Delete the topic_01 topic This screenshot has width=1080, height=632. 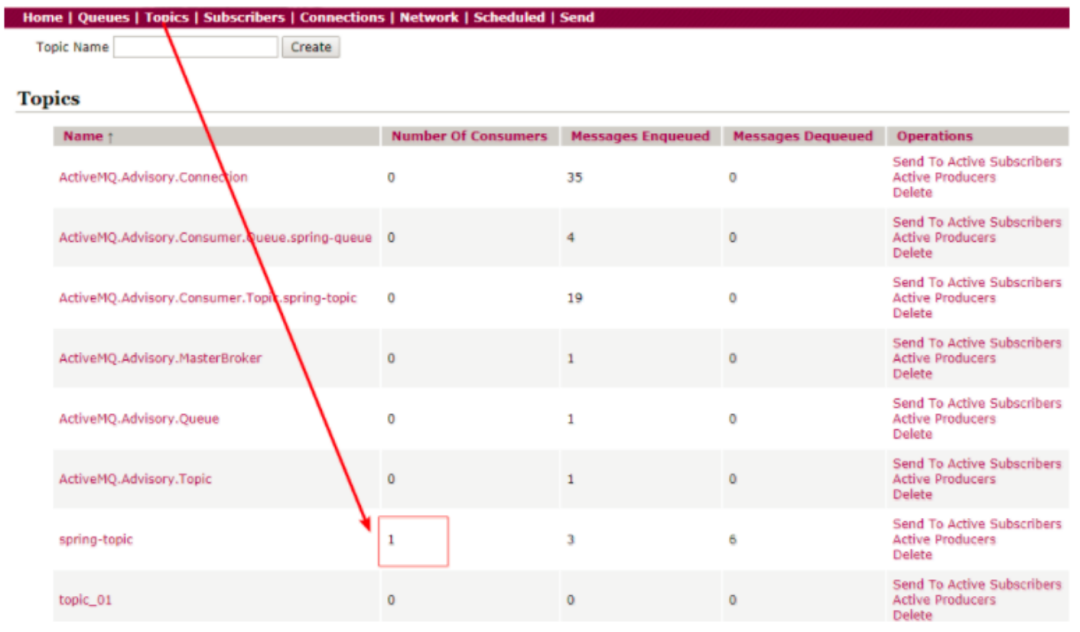coord(912,615)
